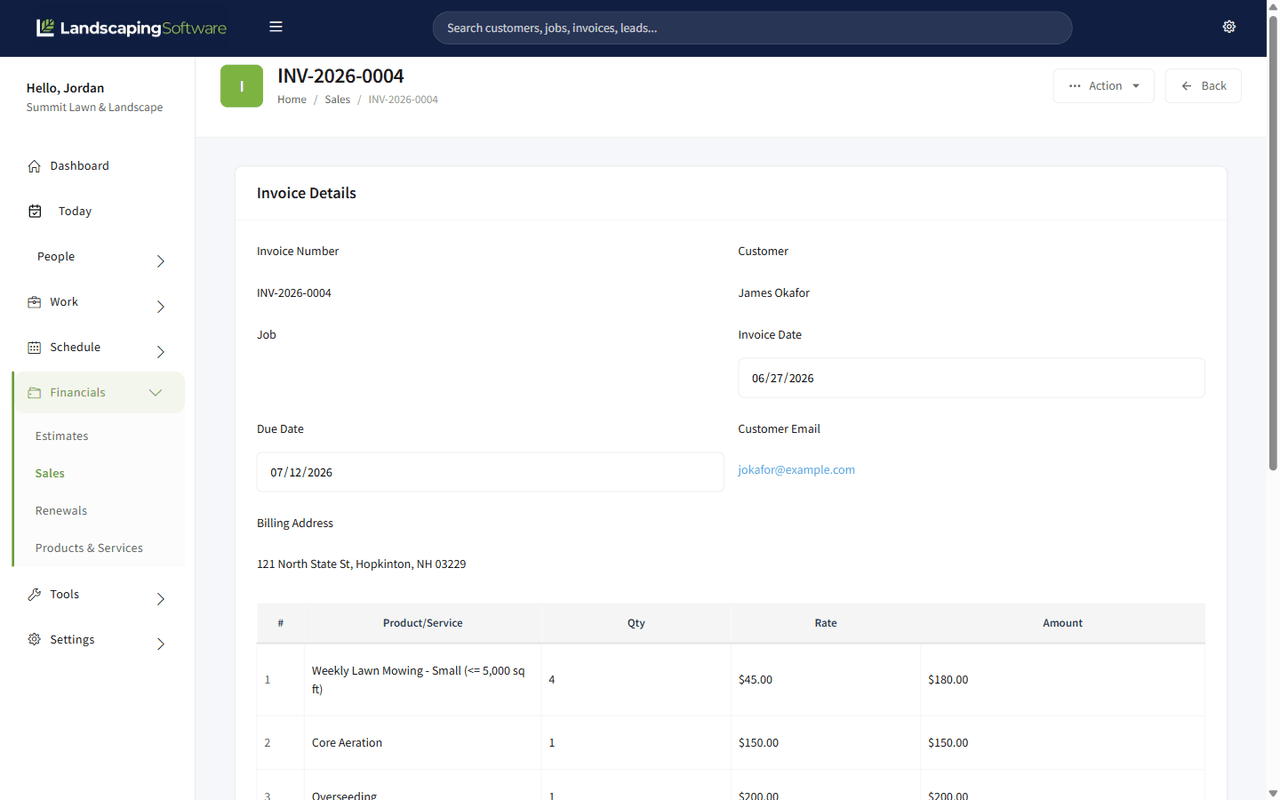Open the settings gear in top bar
This screenshot has width=1280, height=800.
(1229, 27)
